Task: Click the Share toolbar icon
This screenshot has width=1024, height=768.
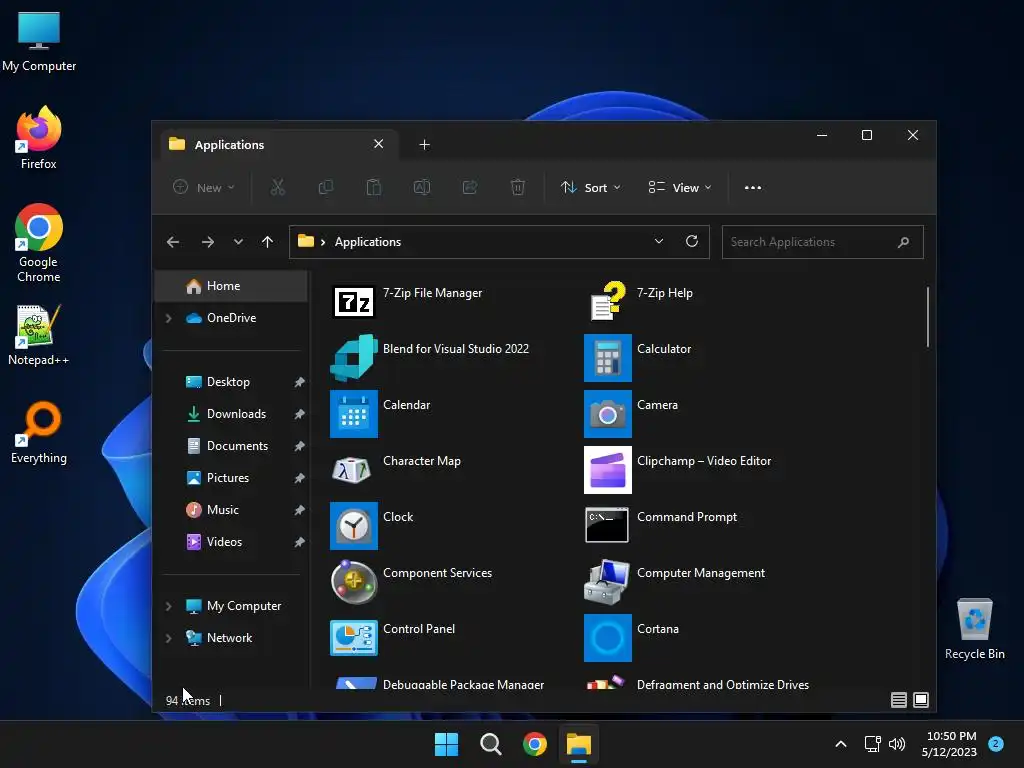Action: 470,187
